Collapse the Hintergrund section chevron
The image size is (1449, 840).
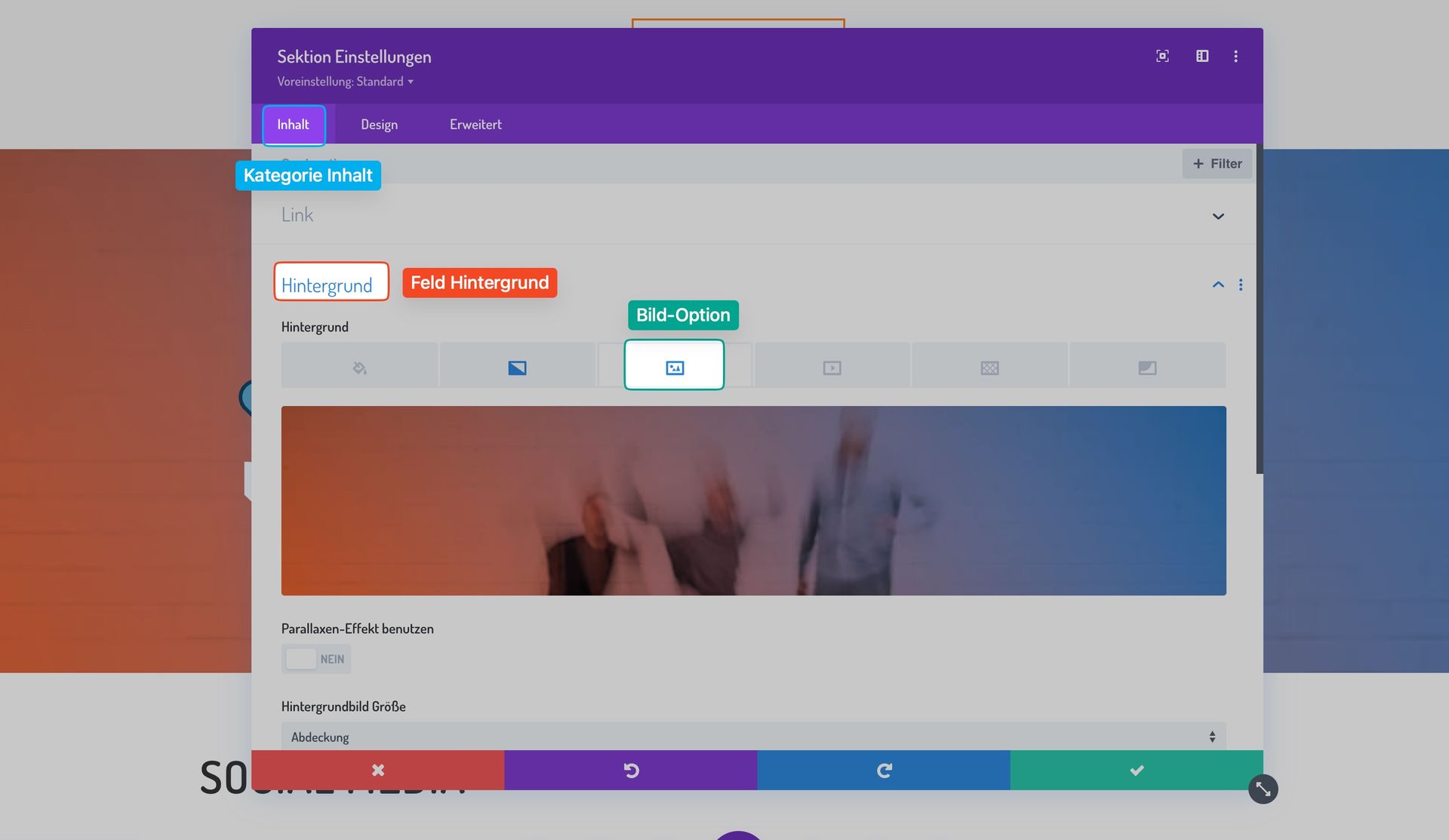coord(1218,285)
